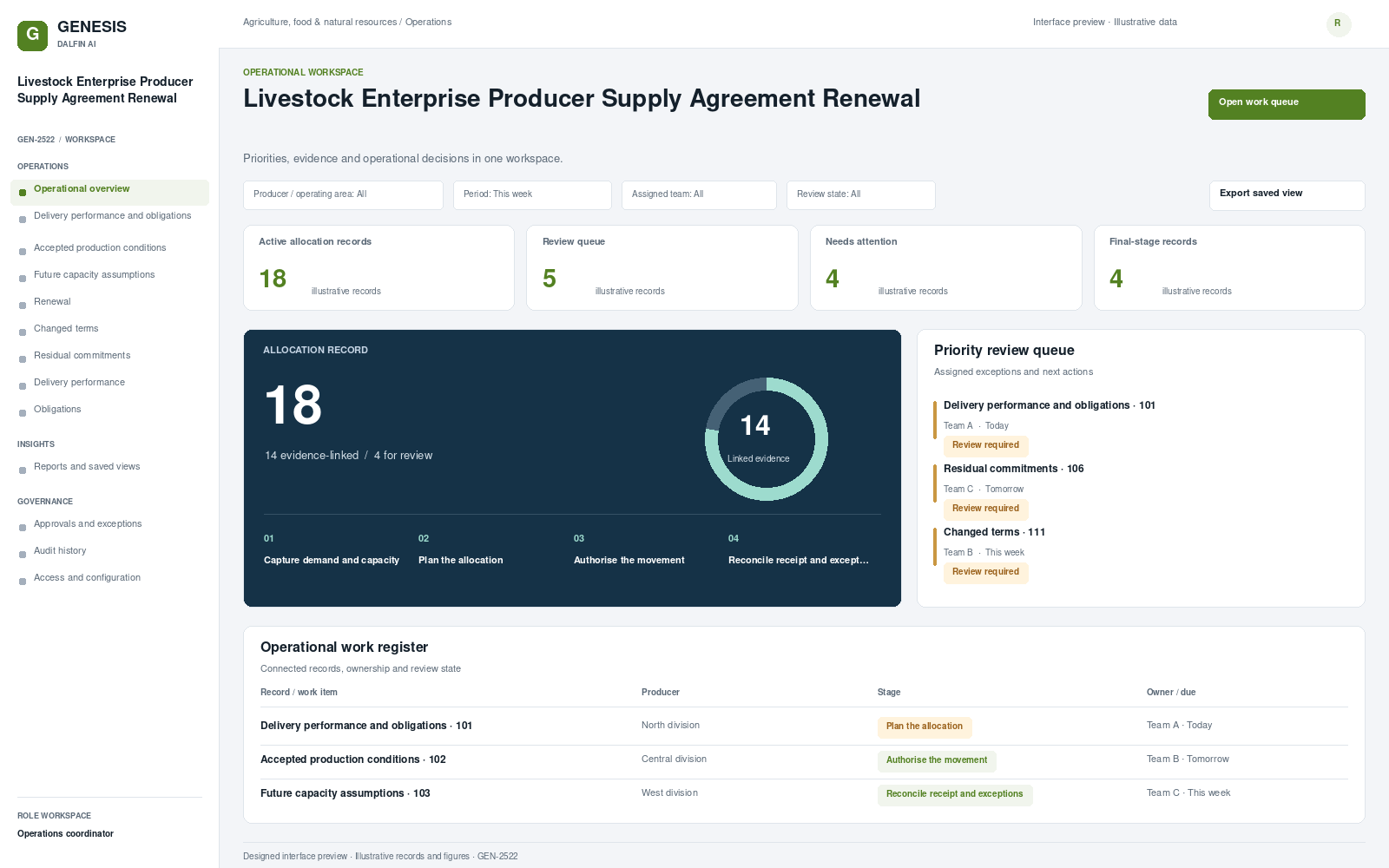Select the Needs attention card

pyautogui.click(x=946, y=267)
